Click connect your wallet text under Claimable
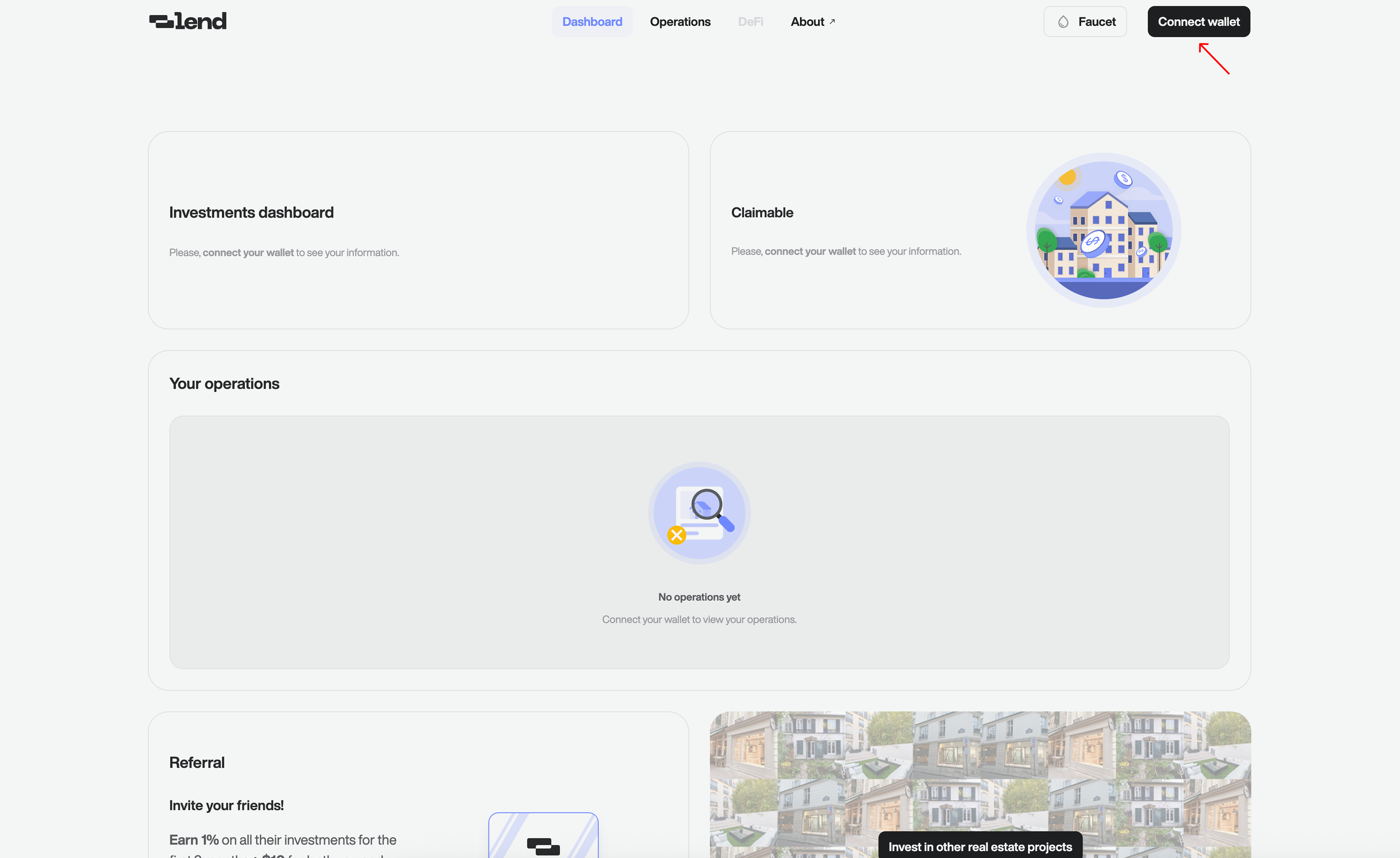 pyautogui.click(x=810, y=251)
